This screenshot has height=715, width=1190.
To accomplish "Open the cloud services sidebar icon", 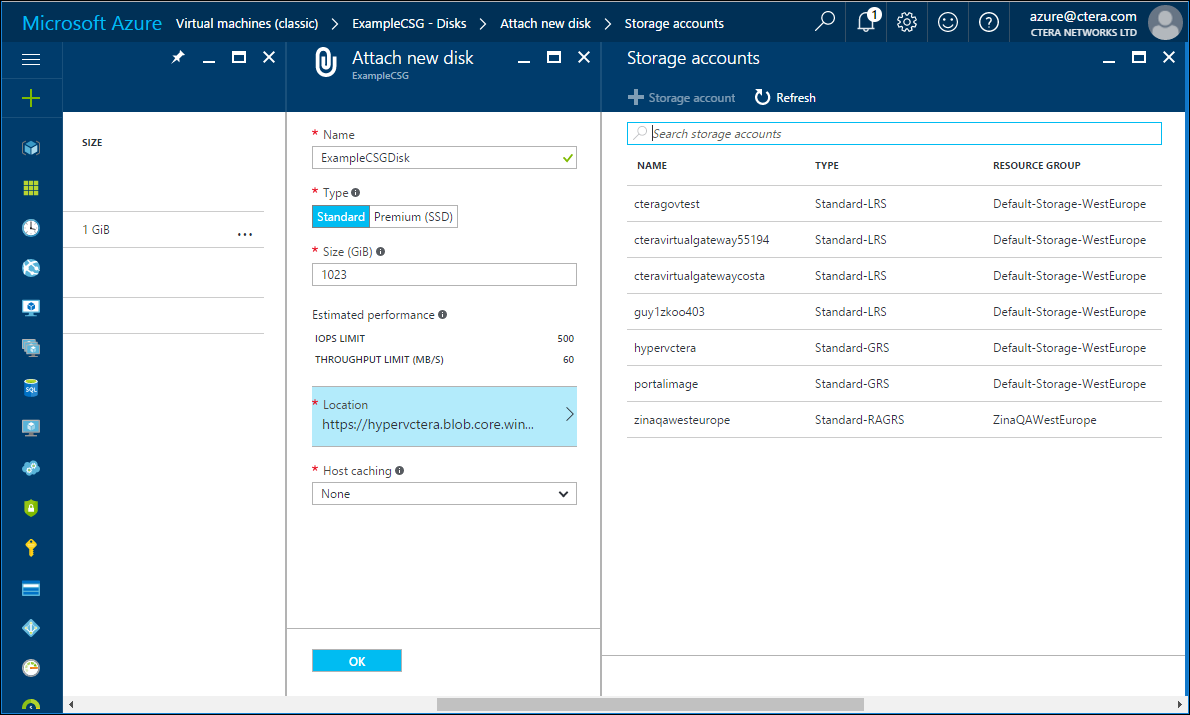I will pyautogui.click(x=31, y=468).
